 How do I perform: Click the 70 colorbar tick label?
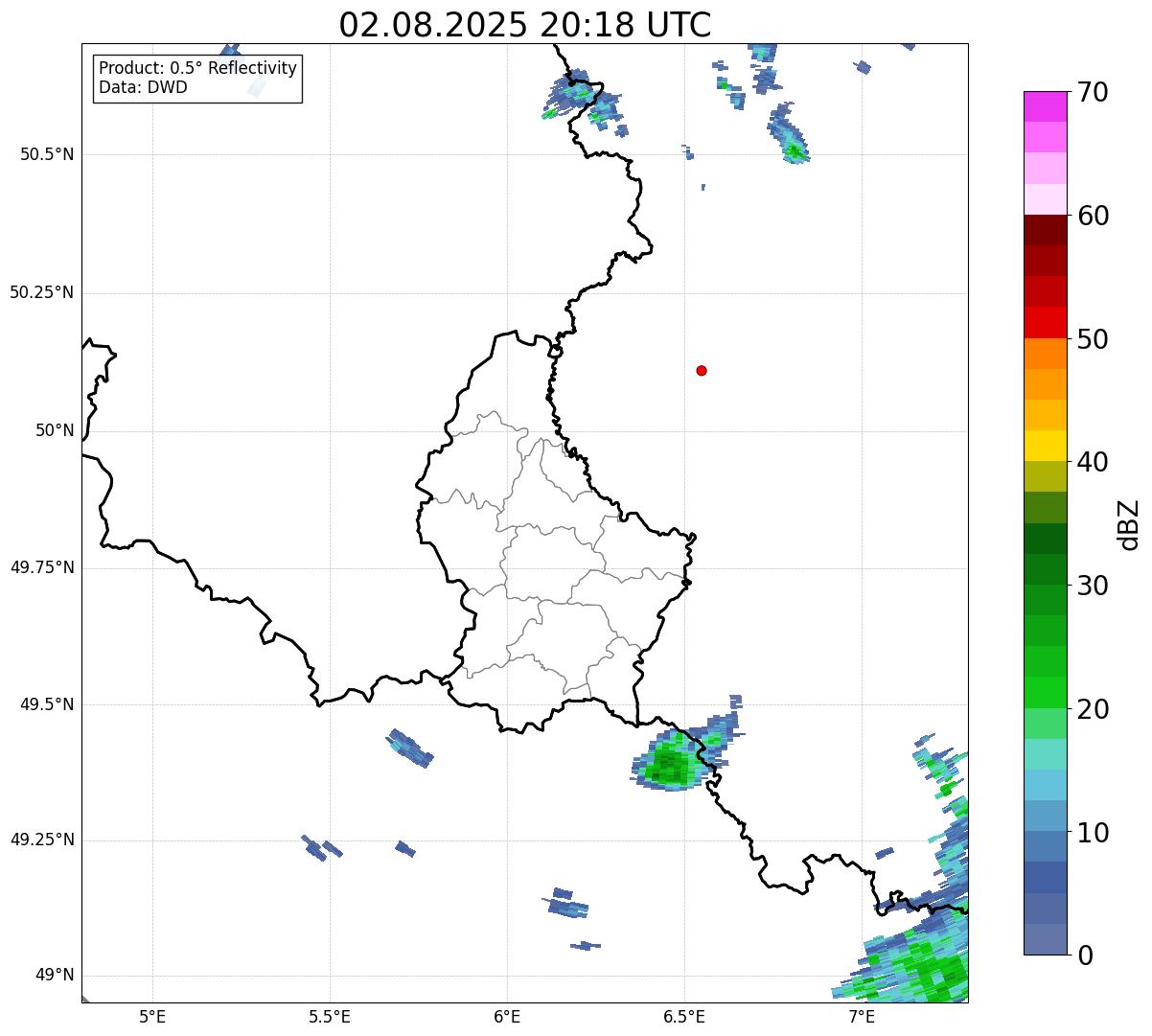1092,93
